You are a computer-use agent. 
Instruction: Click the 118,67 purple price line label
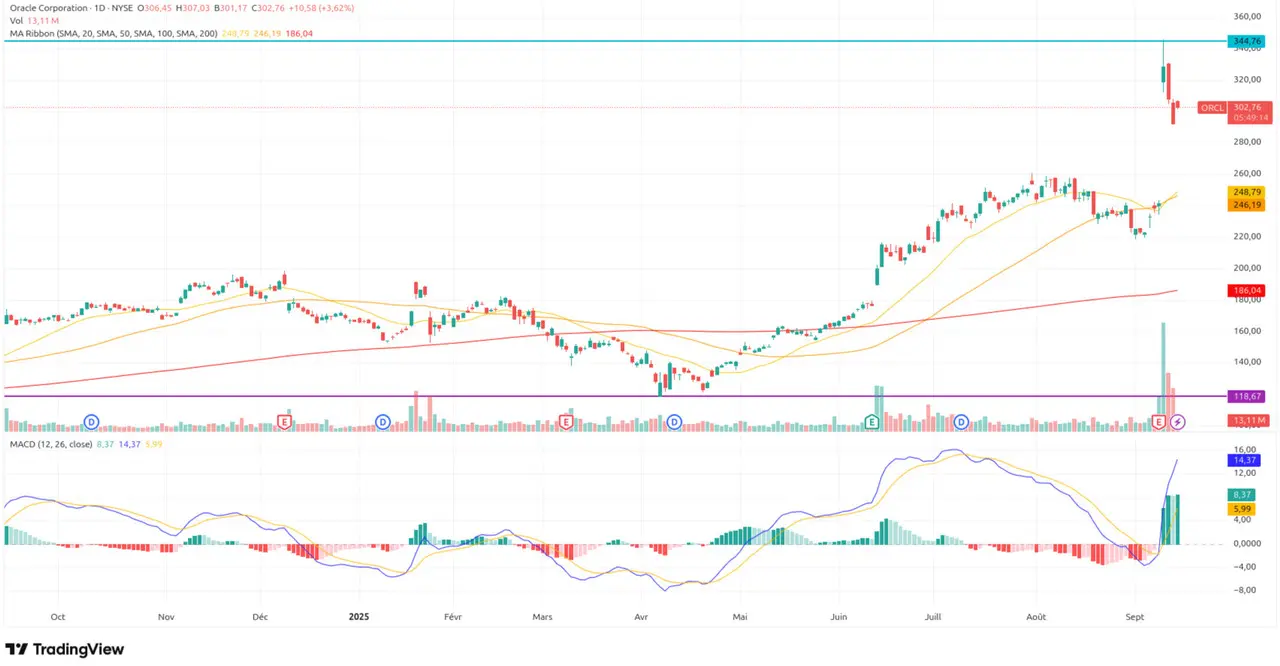pyautogui.click(x=1246, y=396)
